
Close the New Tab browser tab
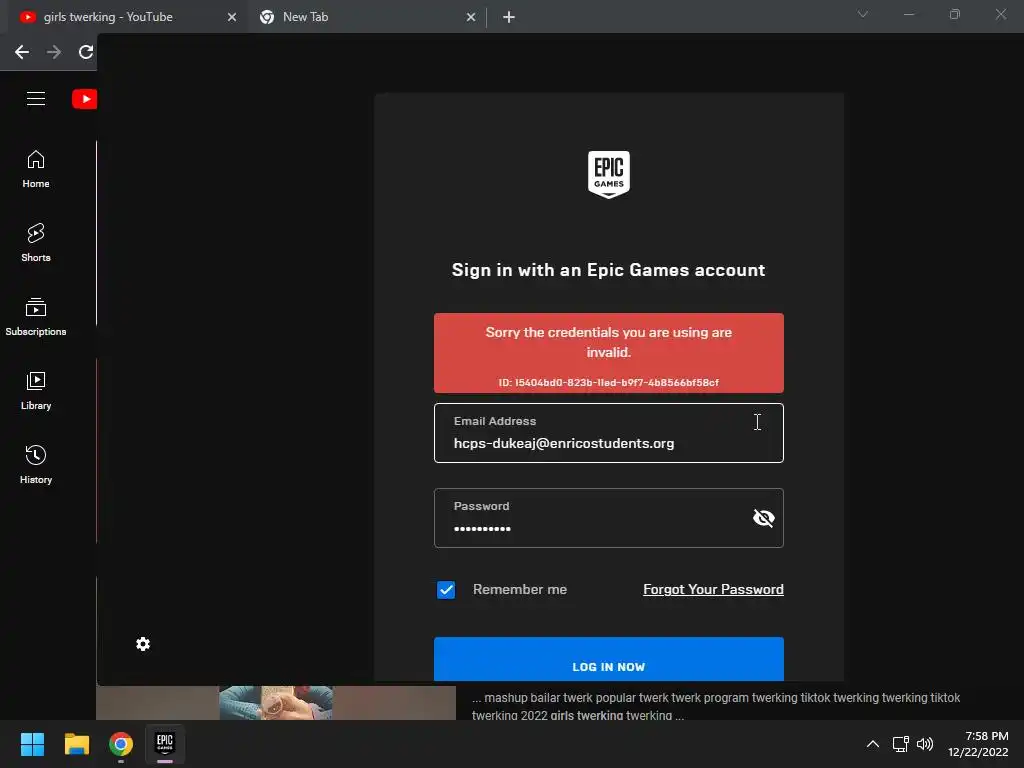click(471, 17)
